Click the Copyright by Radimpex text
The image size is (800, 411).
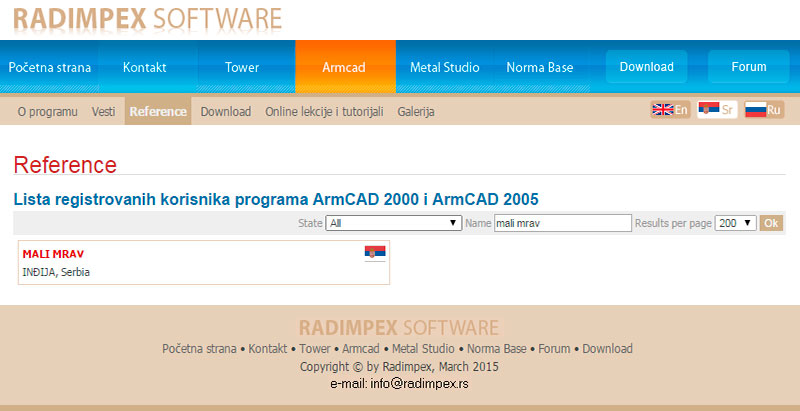(x=399, y=367)
